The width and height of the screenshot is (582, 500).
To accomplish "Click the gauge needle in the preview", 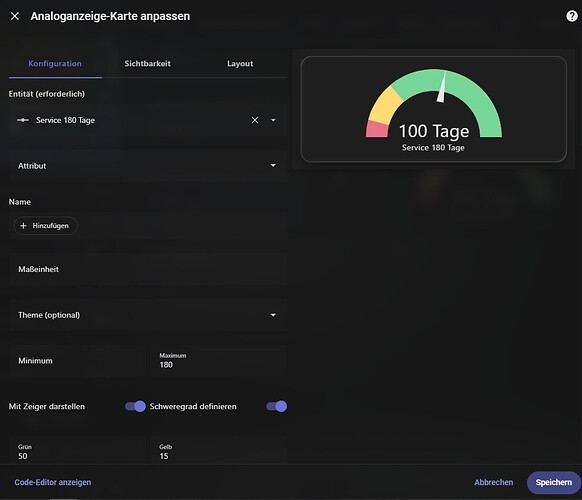I will tap(441, 88).
